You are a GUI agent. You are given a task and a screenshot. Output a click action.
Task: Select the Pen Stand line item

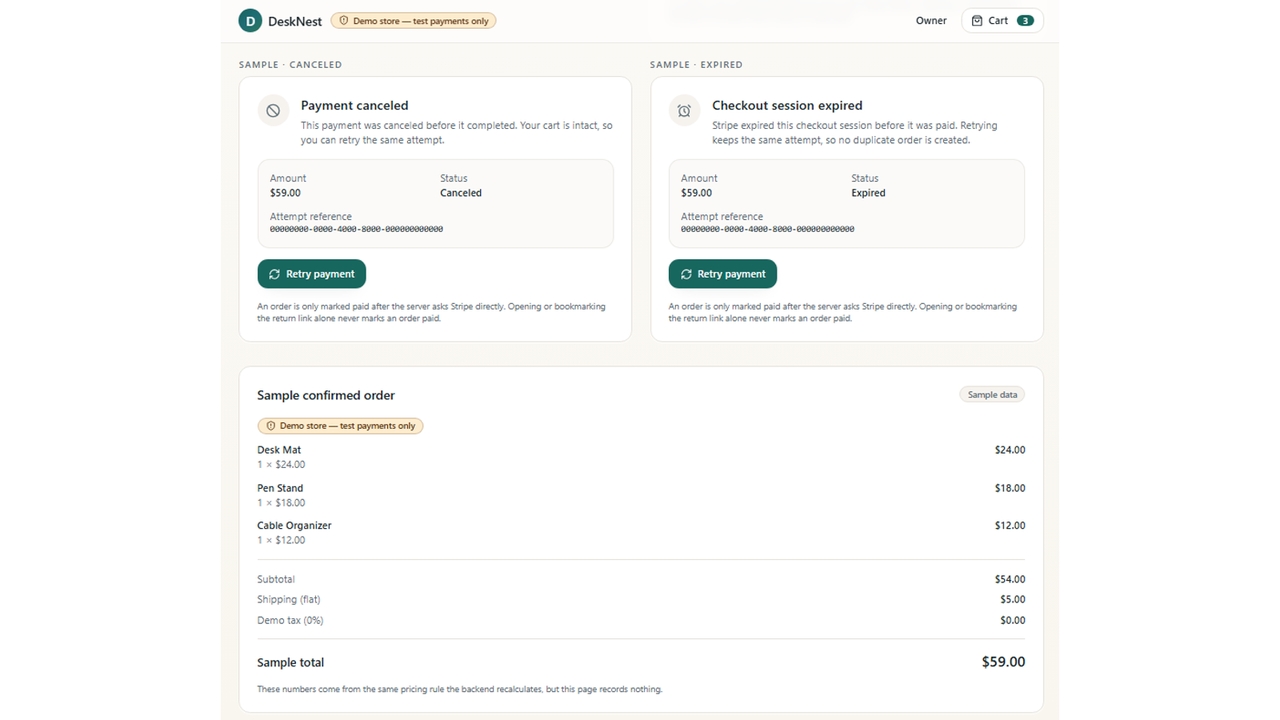tap(641, 495)
